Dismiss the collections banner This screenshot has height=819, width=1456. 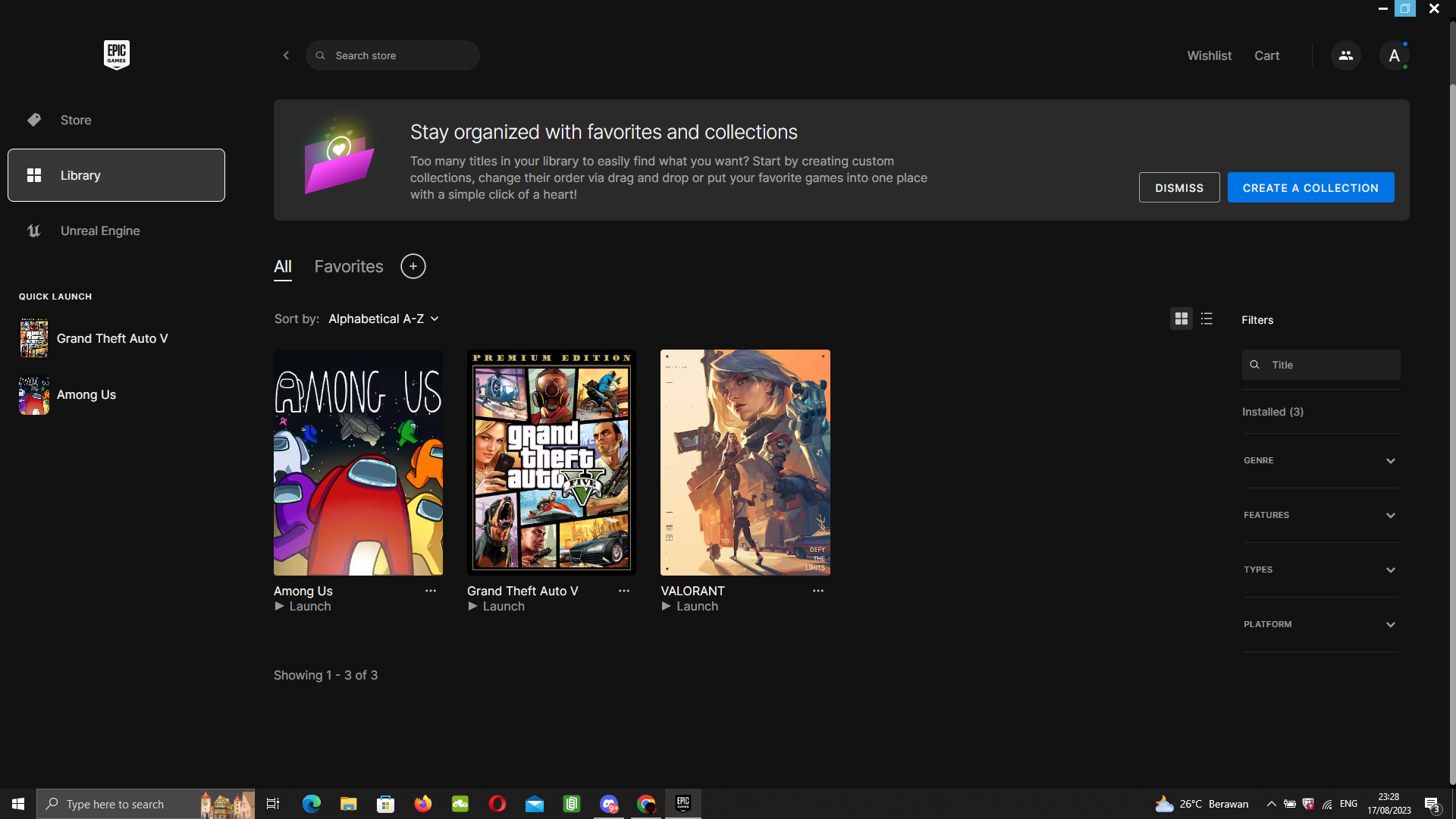[1178, 187]
